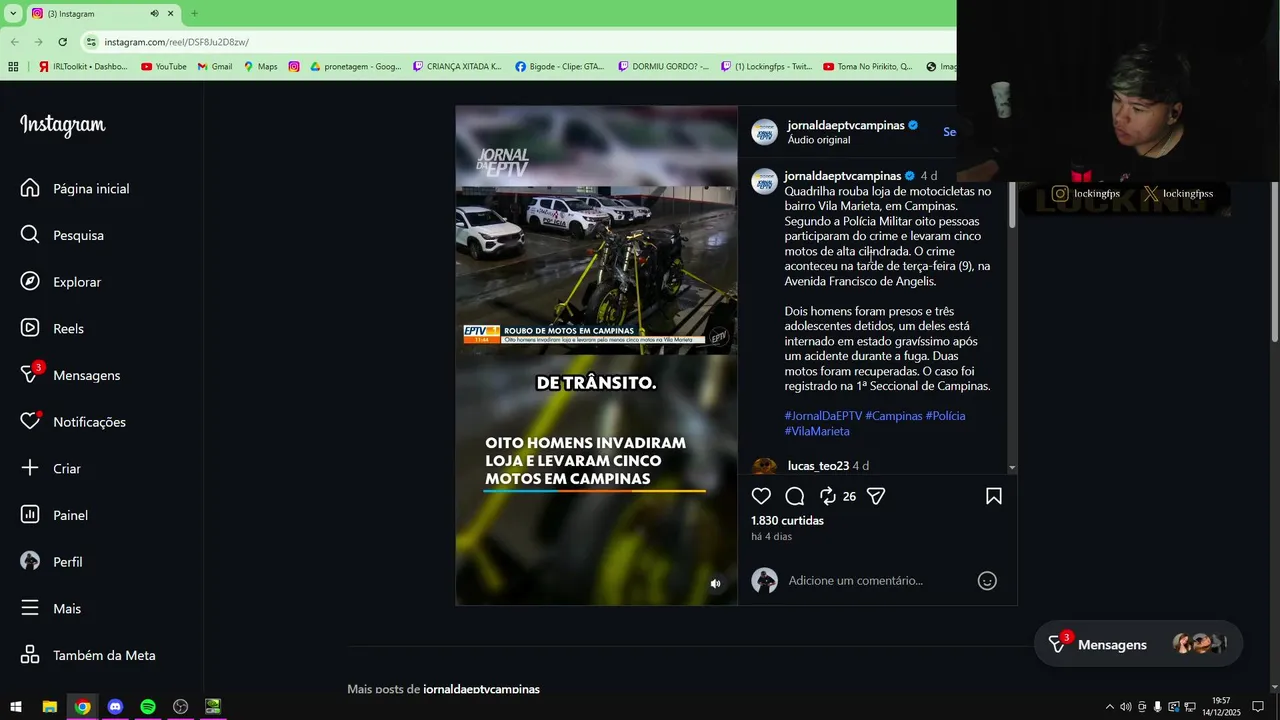The width and height of the screenshot is (1280, 720).
Task: Click the reel video to pause
Action: [x=596, y=355]
